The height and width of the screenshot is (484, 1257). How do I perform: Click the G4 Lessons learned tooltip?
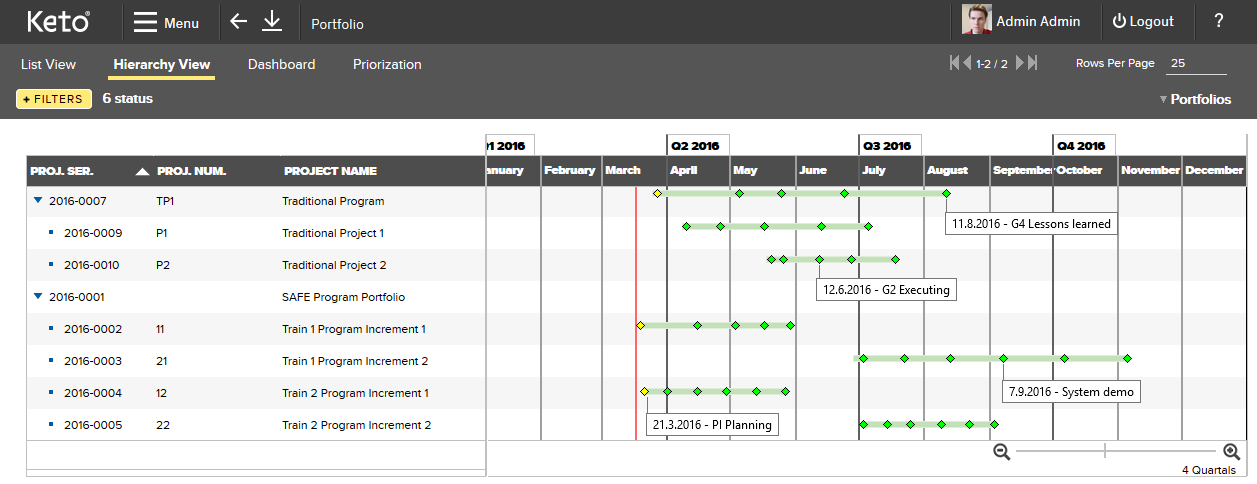1031,223
